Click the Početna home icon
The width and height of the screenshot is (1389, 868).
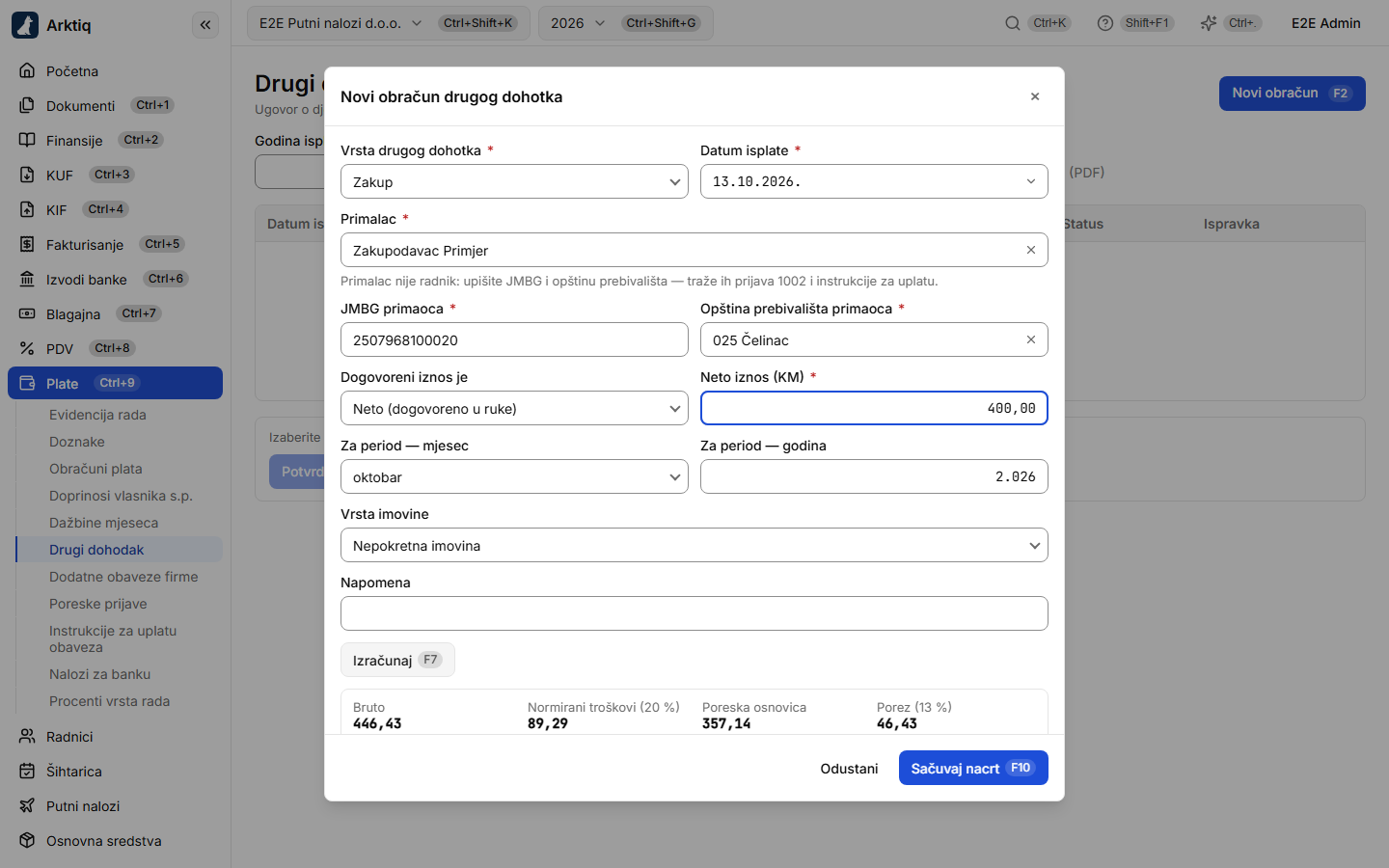(x=27, y=70)
